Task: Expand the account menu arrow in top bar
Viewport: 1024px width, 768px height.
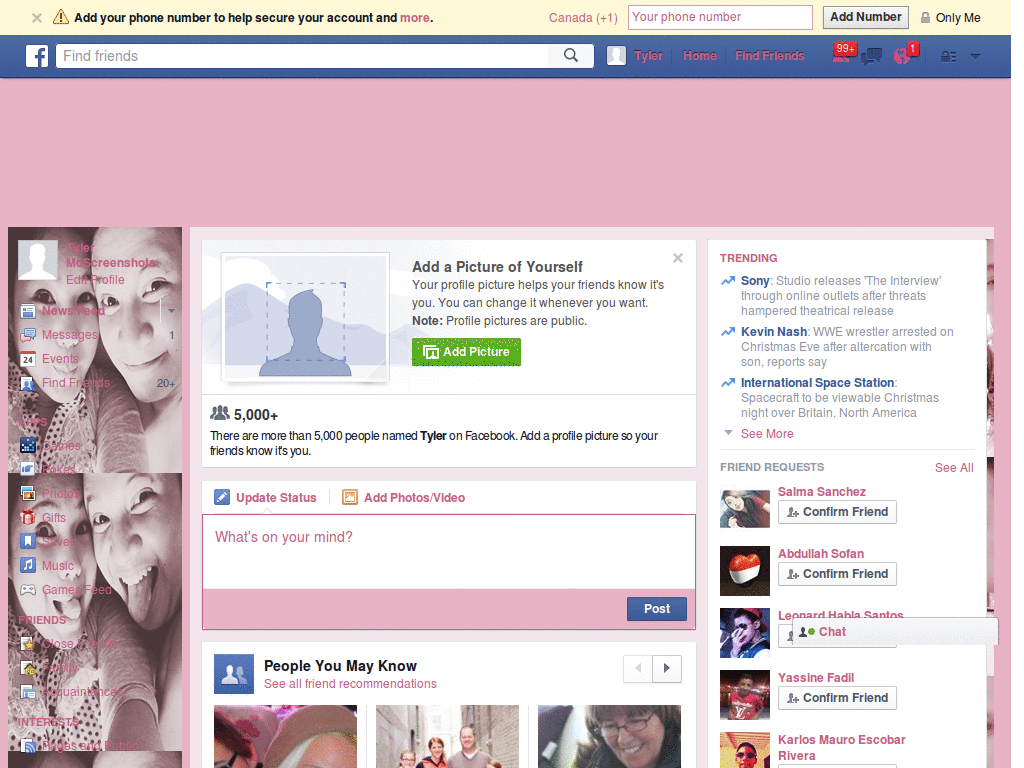Action: (975, 56)
